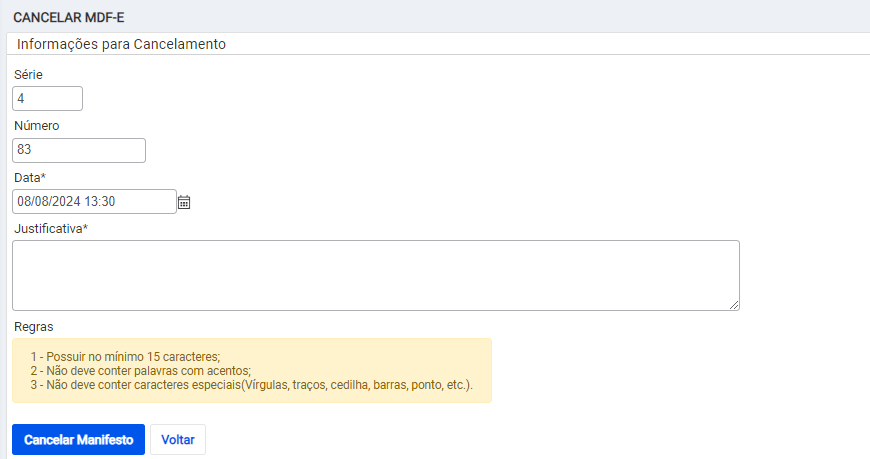Screen dimensions: 870x459
Task: Click the Cancelar Manifesto button
Action: 78,440
